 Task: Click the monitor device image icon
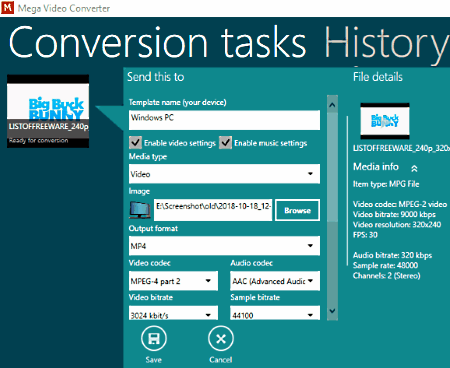[140, 210]
